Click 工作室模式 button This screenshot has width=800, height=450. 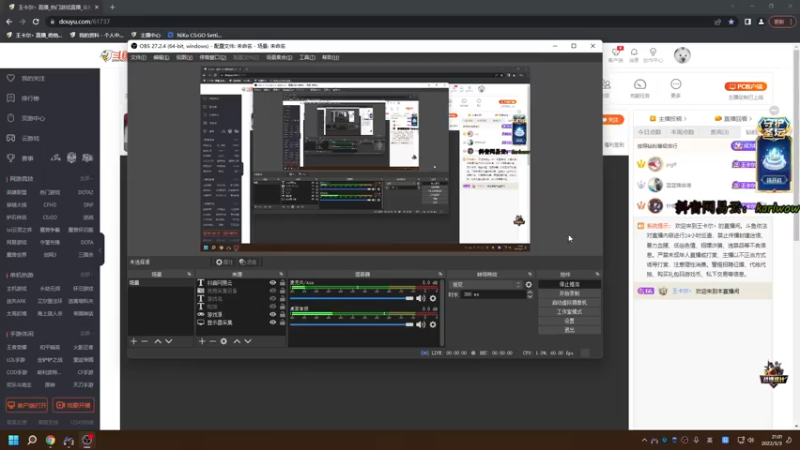coord(569,312)
